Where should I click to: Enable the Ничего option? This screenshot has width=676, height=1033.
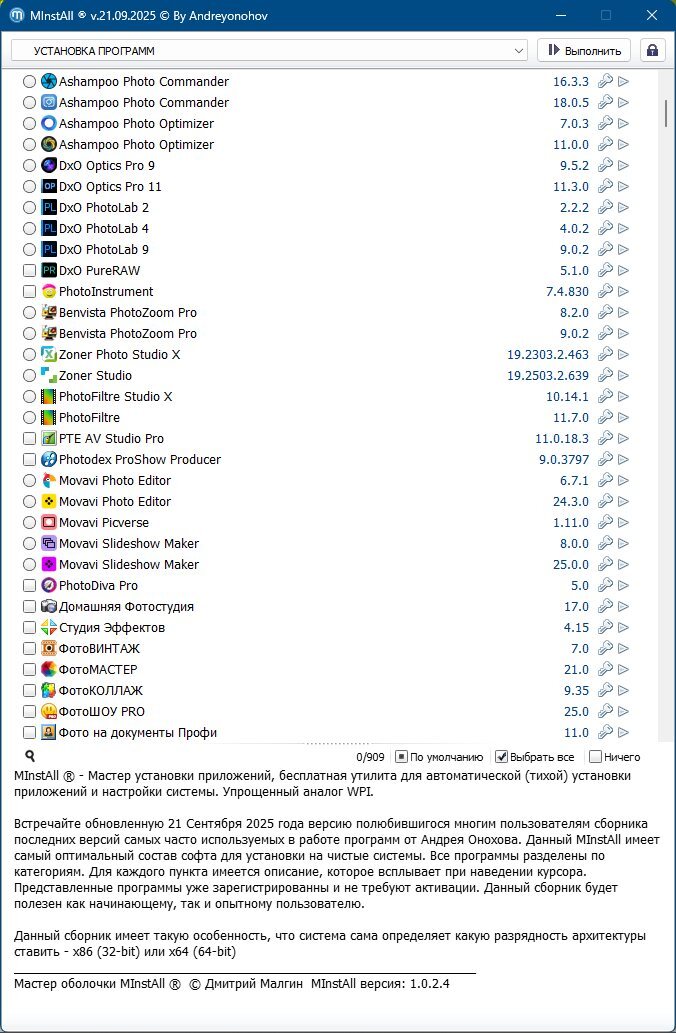[x=596, y=757]
